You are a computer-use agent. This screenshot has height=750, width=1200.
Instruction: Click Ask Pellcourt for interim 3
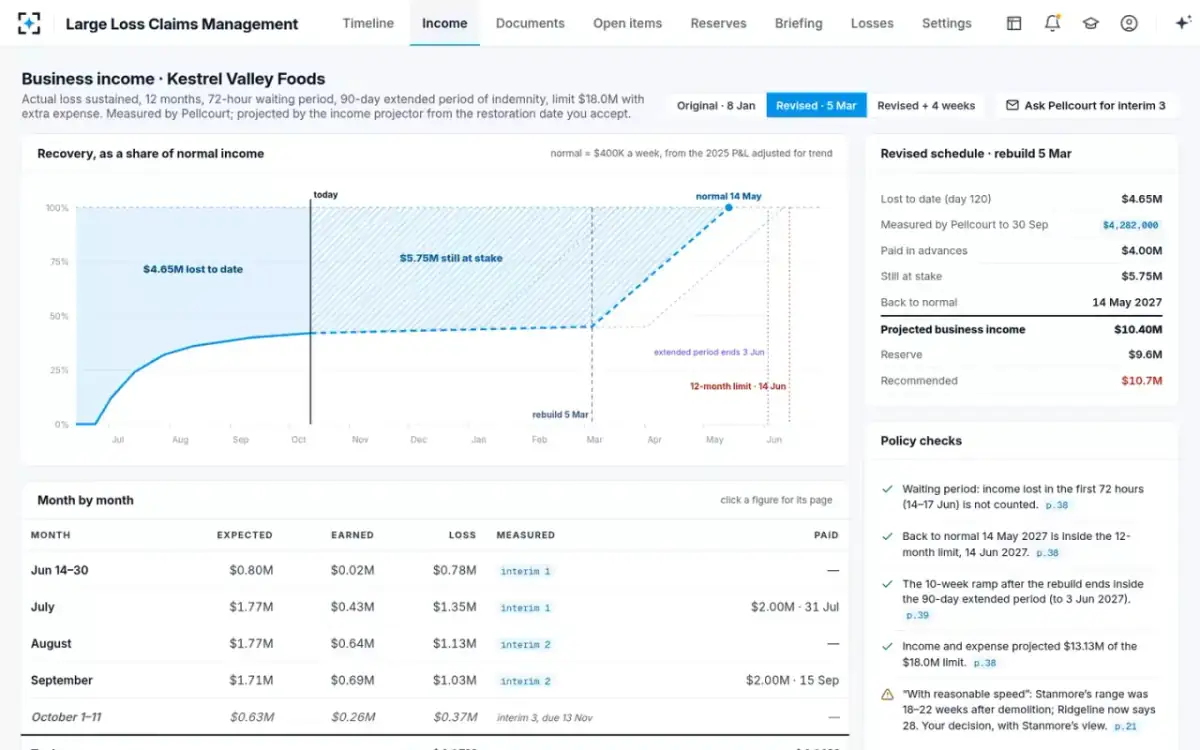point(1085,105)
